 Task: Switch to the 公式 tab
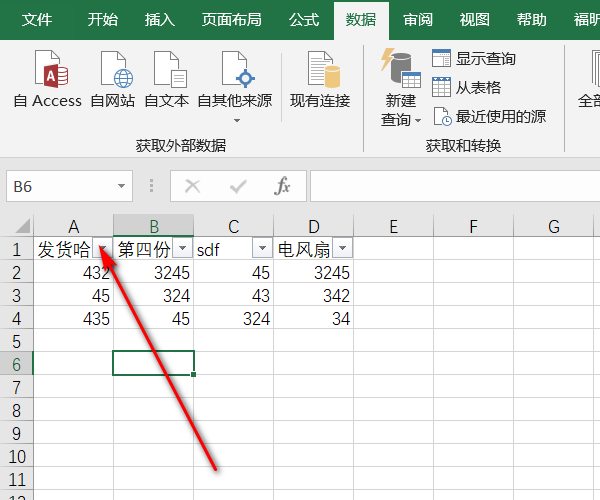304,20
